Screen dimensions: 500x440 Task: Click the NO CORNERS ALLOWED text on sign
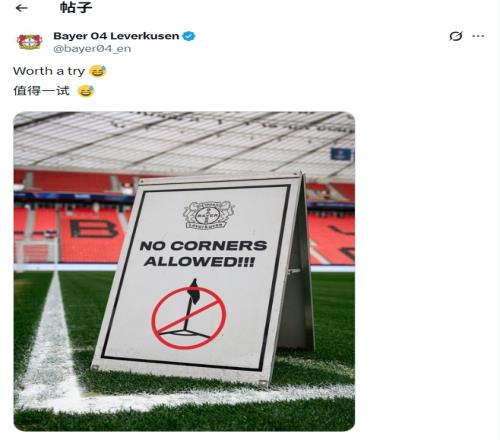click(203, 253)
